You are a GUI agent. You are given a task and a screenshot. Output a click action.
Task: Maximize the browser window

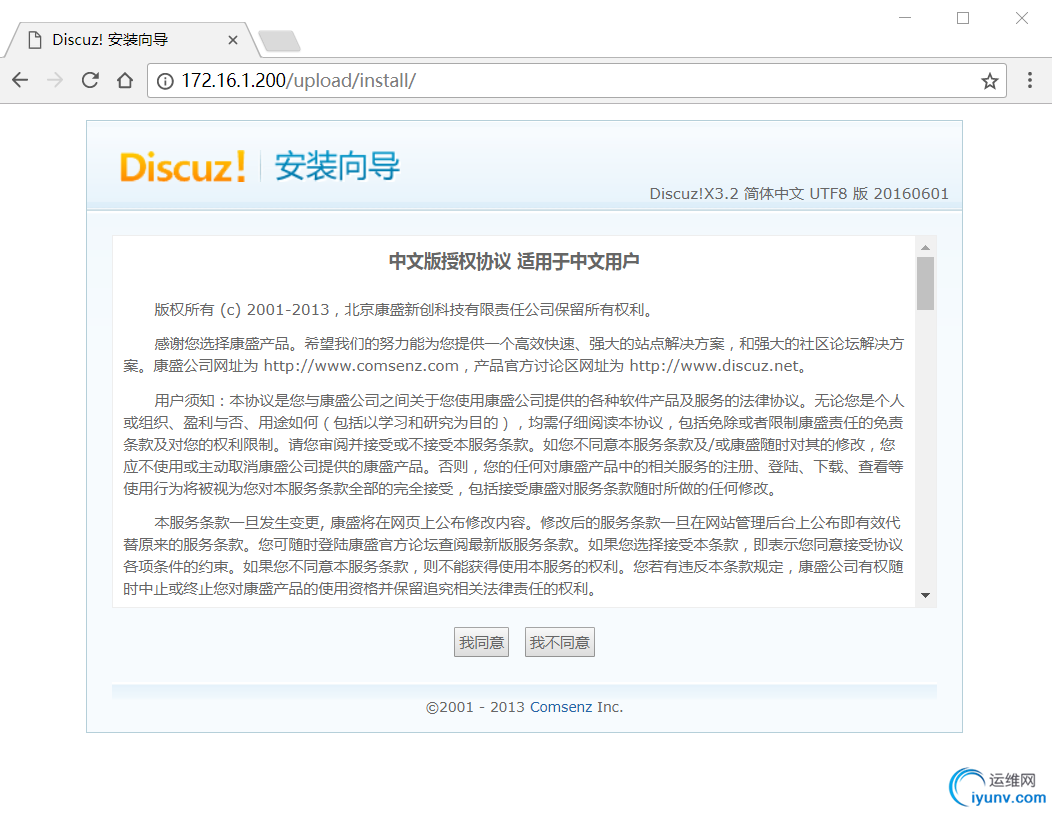[x=963, y=18]
